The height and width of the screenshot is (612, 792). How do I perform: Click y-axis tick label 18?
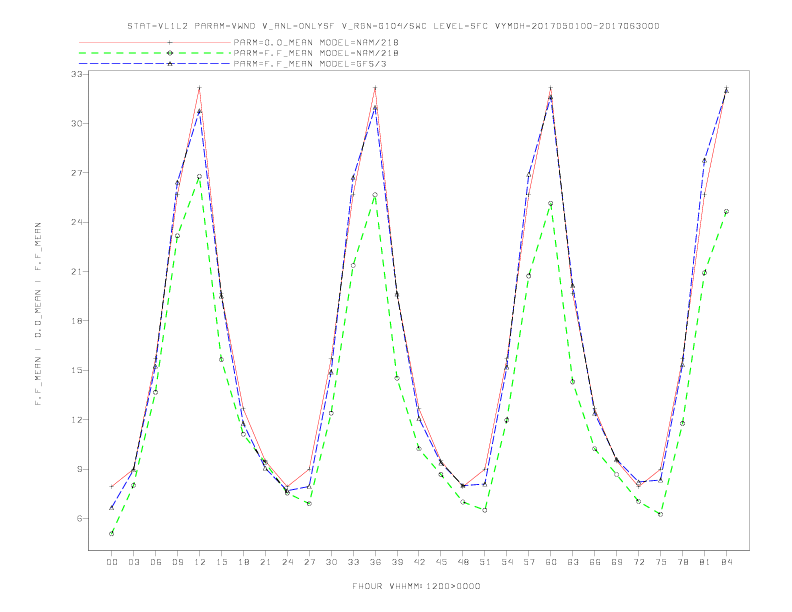coord(77,321)
